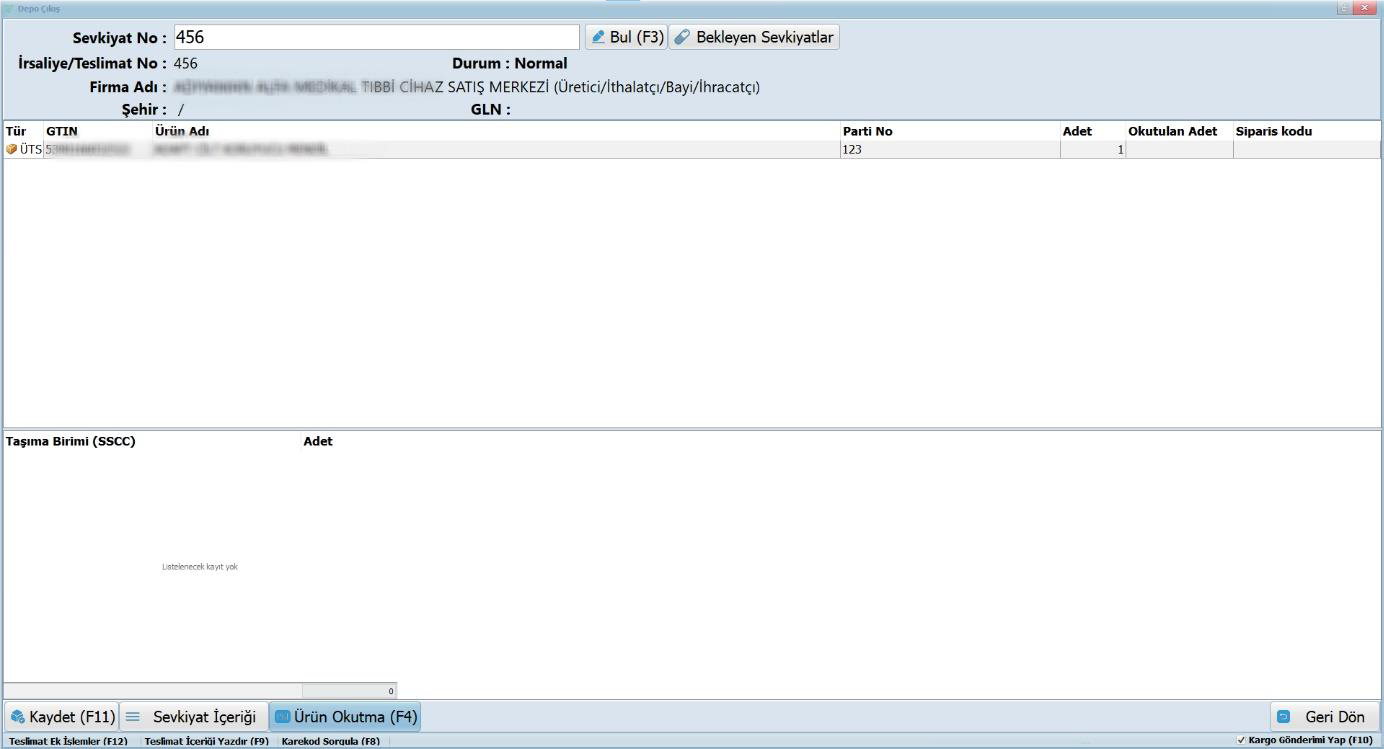The image size is (1384, 749).
Task: Click the ÜTS package icon in first row
Action: point(12,150)
